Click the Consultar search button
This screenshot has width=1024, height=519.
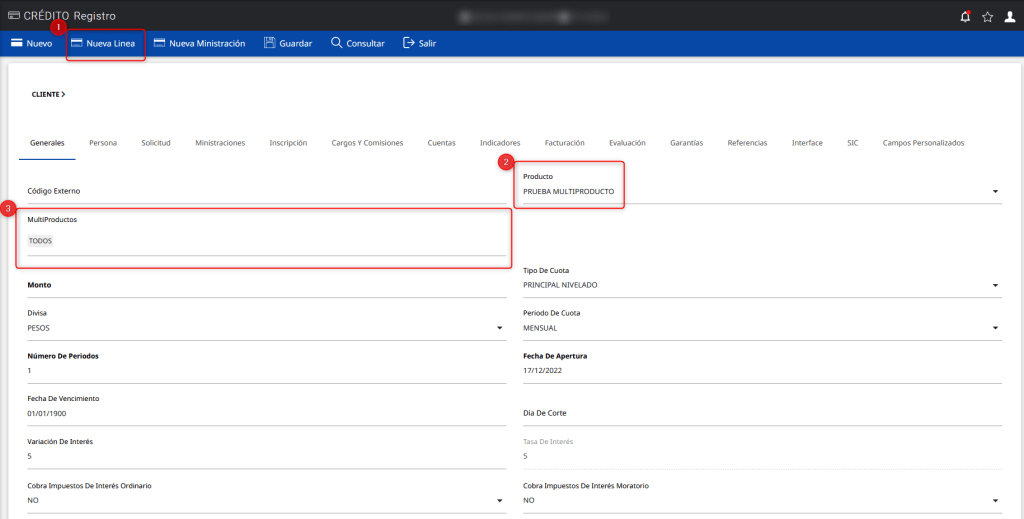pyautogui.click(x=357, y=44)
